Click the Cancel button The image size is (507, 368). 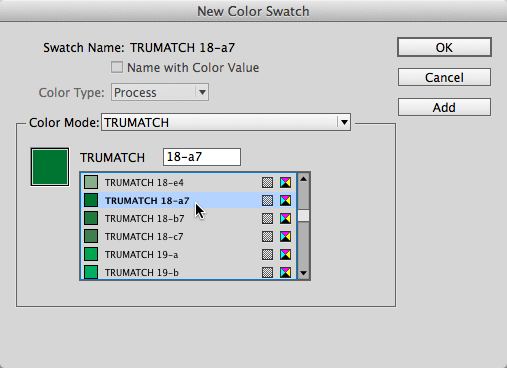444,77
